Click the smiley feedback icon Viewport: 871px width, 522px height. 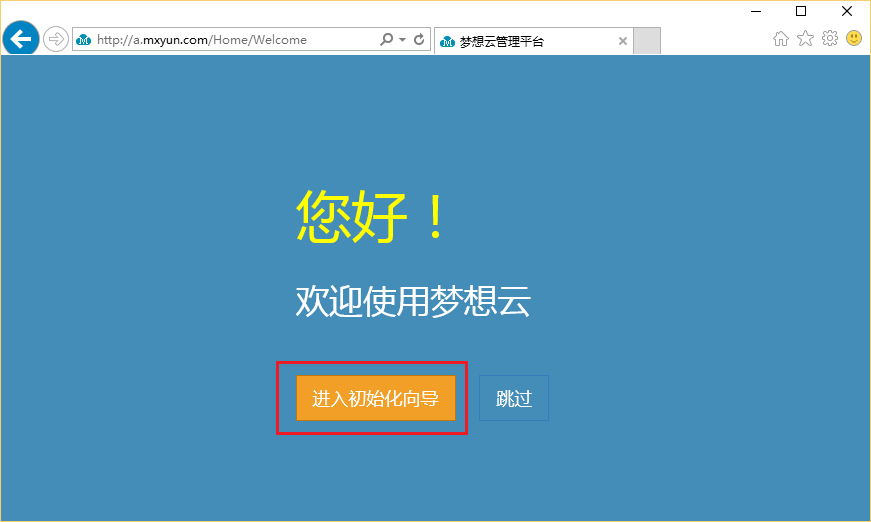[x=854, y=38]
